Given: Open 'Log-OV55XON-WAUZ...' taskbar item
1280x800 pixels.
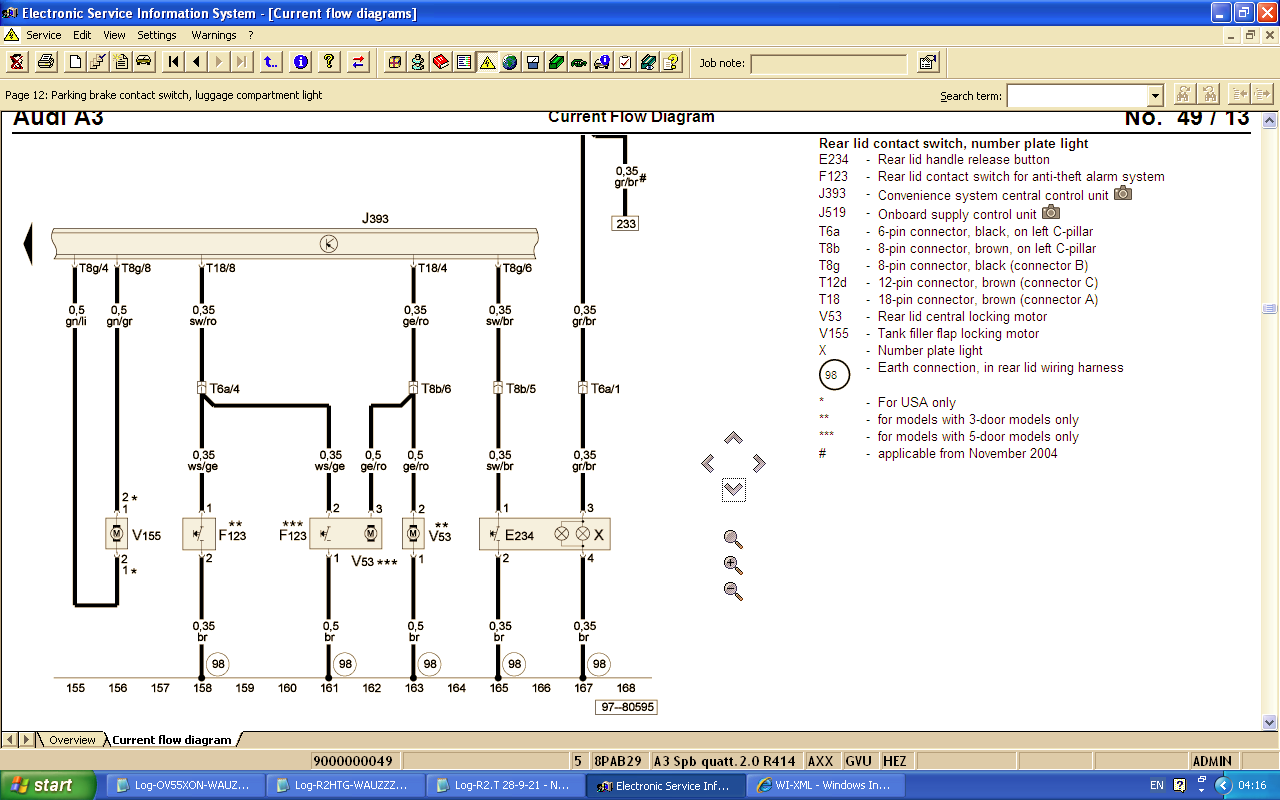Looking at the screenshot, I should point(186,785).
